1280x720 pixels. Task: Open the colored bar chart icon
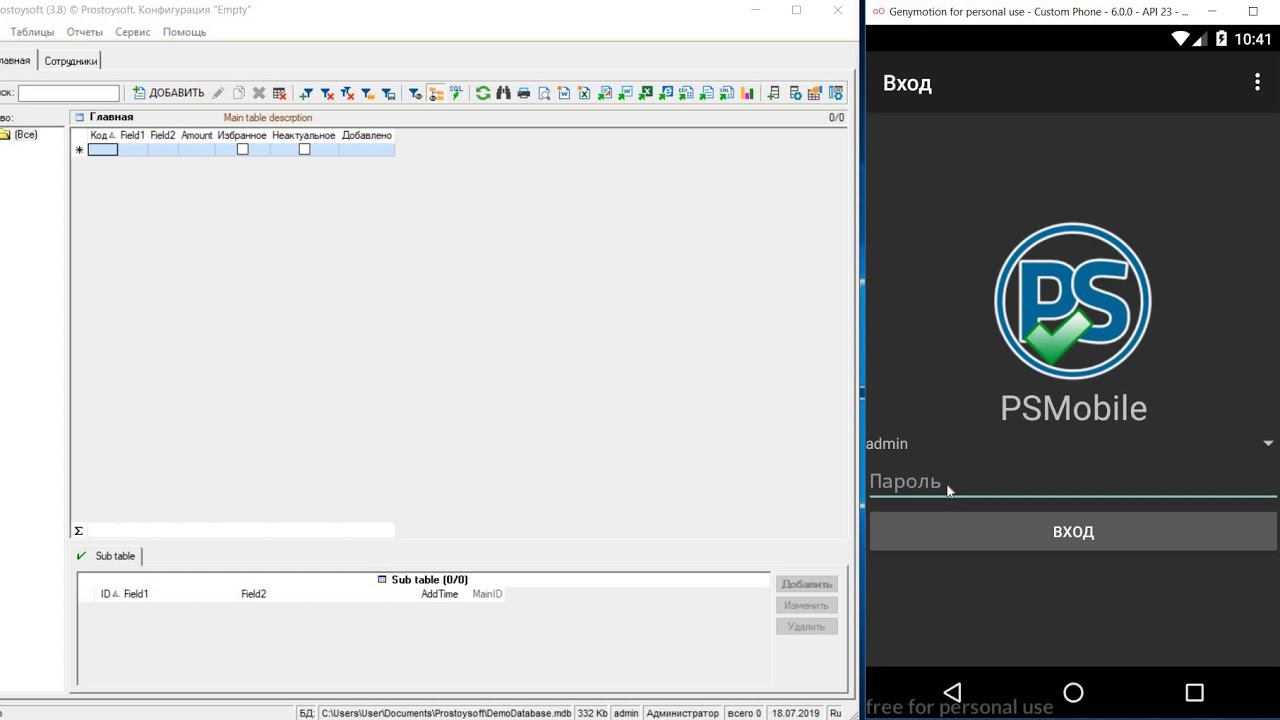point(747,93)
